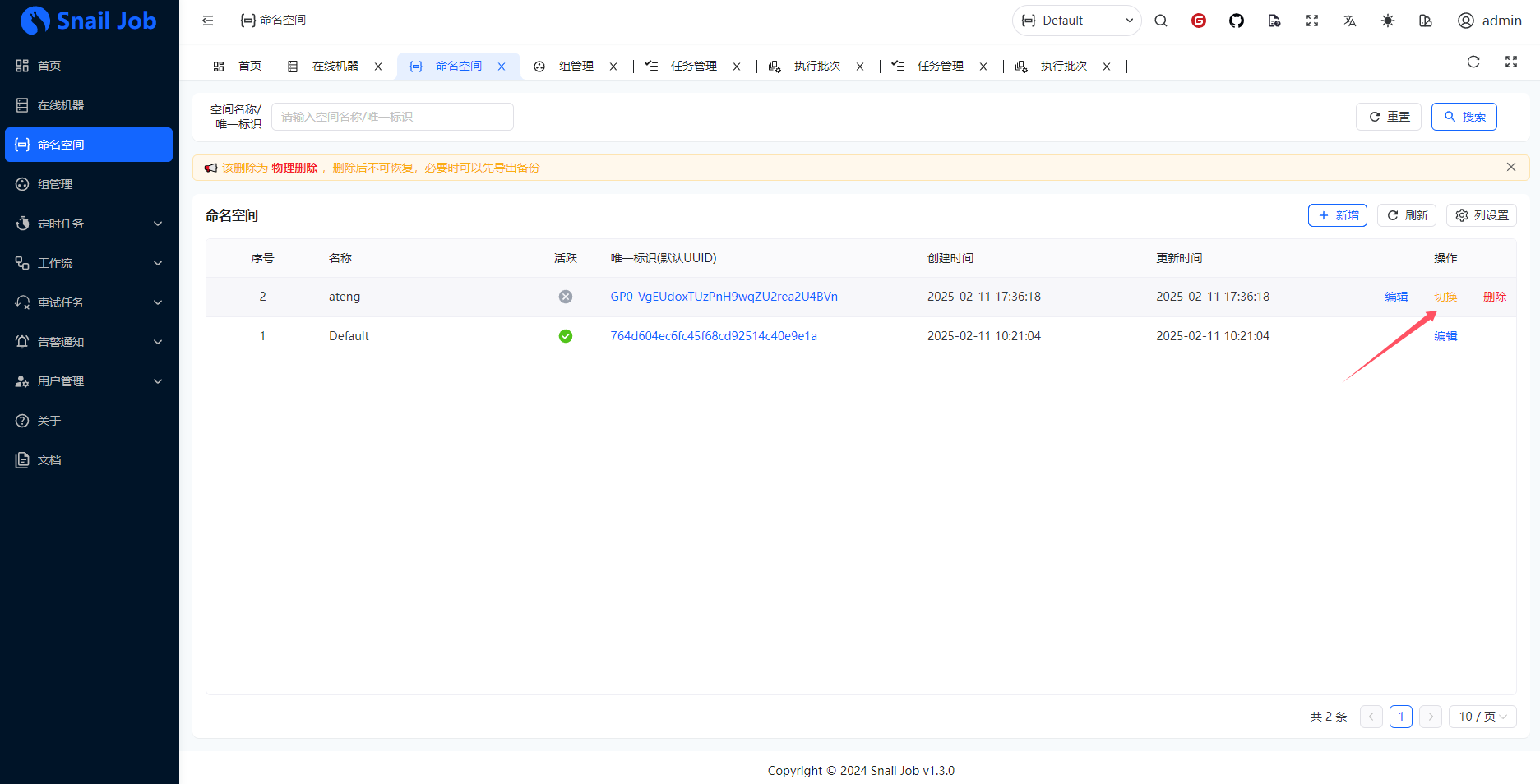Switch to the 在线机器 tab
The width and height of the screenshot is (1540, 784).
tap(335, 66)
